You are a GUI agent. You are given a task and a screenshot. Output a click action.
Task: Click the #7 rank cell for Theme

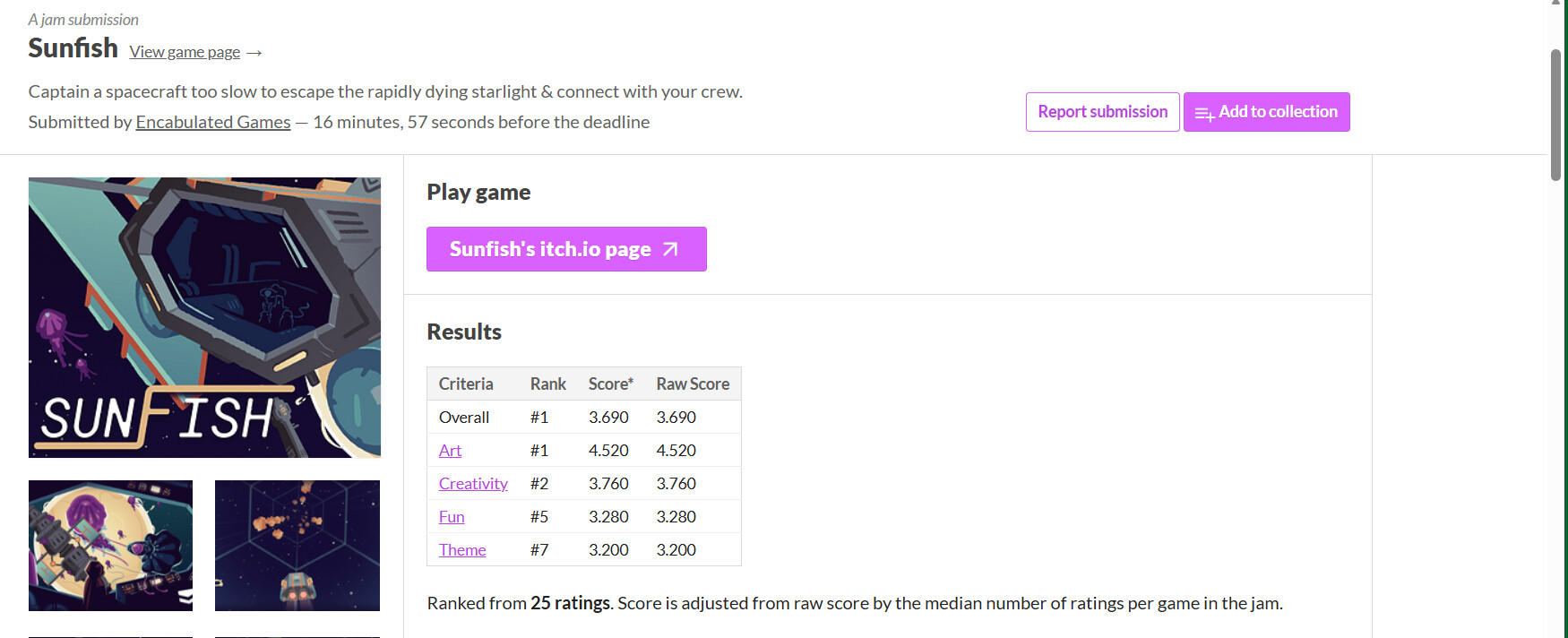(539, 550)
